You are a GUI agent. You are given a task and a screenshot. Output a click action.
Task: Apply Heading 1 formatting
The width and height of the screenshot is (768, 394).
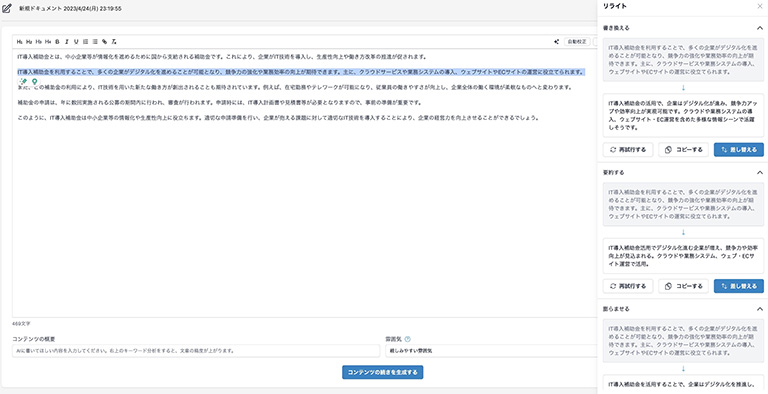coord(20,42)
